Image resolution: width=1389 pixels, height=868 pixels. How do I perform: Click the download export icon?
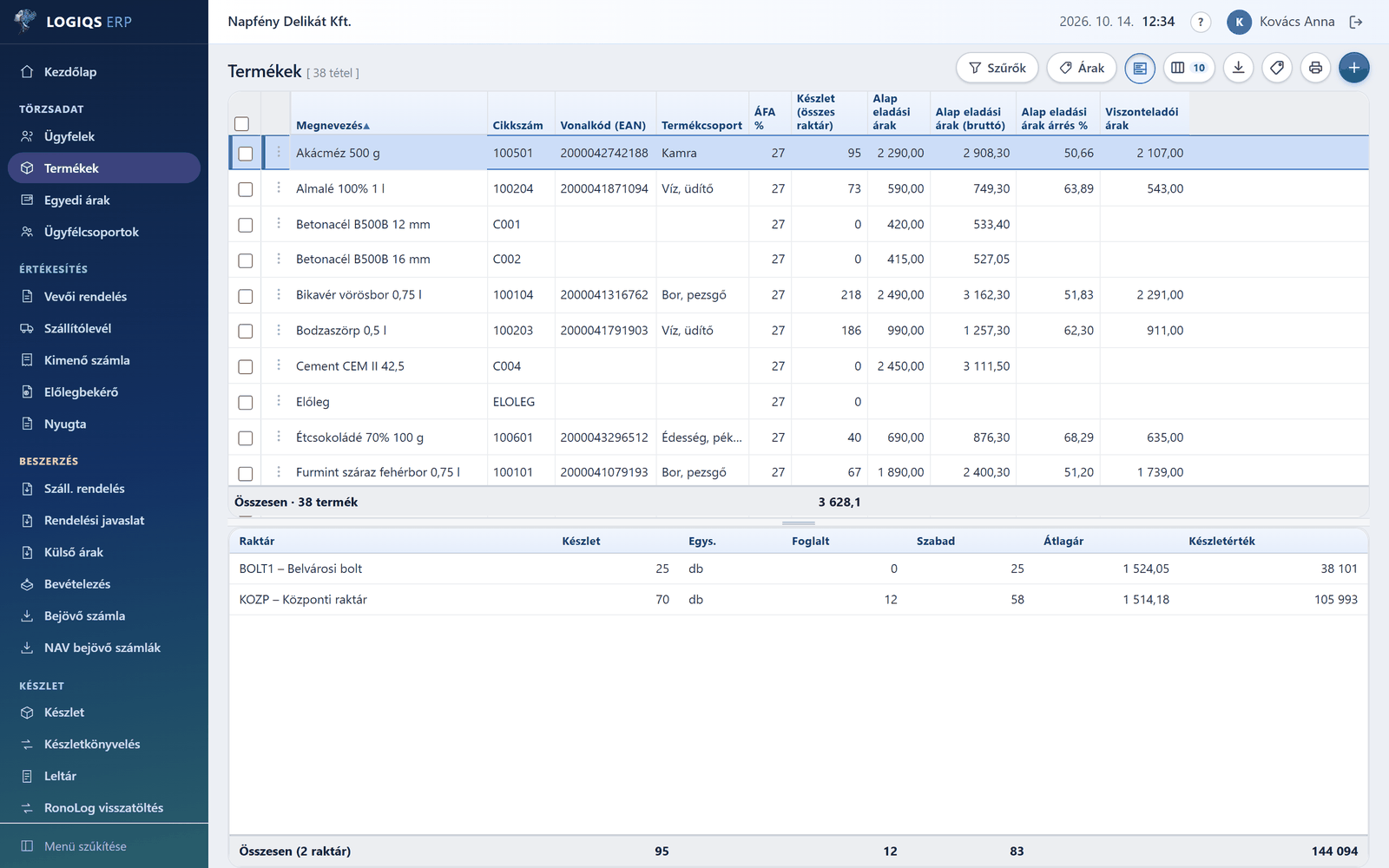coord(1239,68)
